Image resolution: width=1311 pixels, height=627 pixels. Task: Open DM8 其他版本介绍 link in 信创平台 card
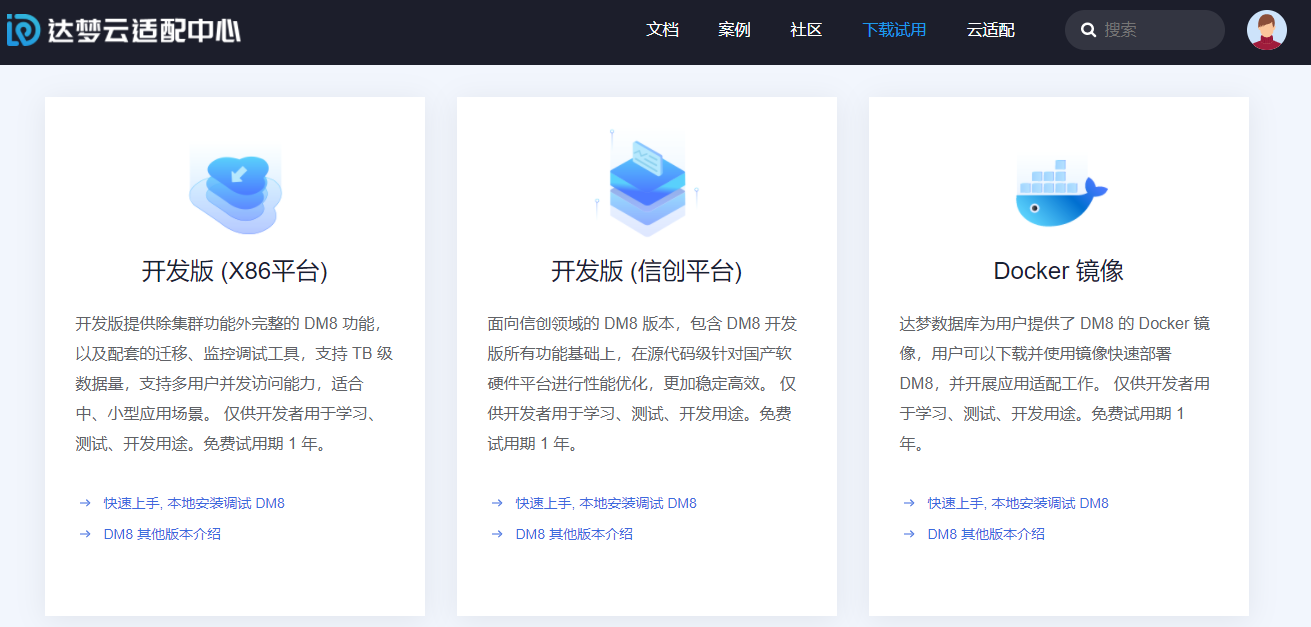point(574,534)
